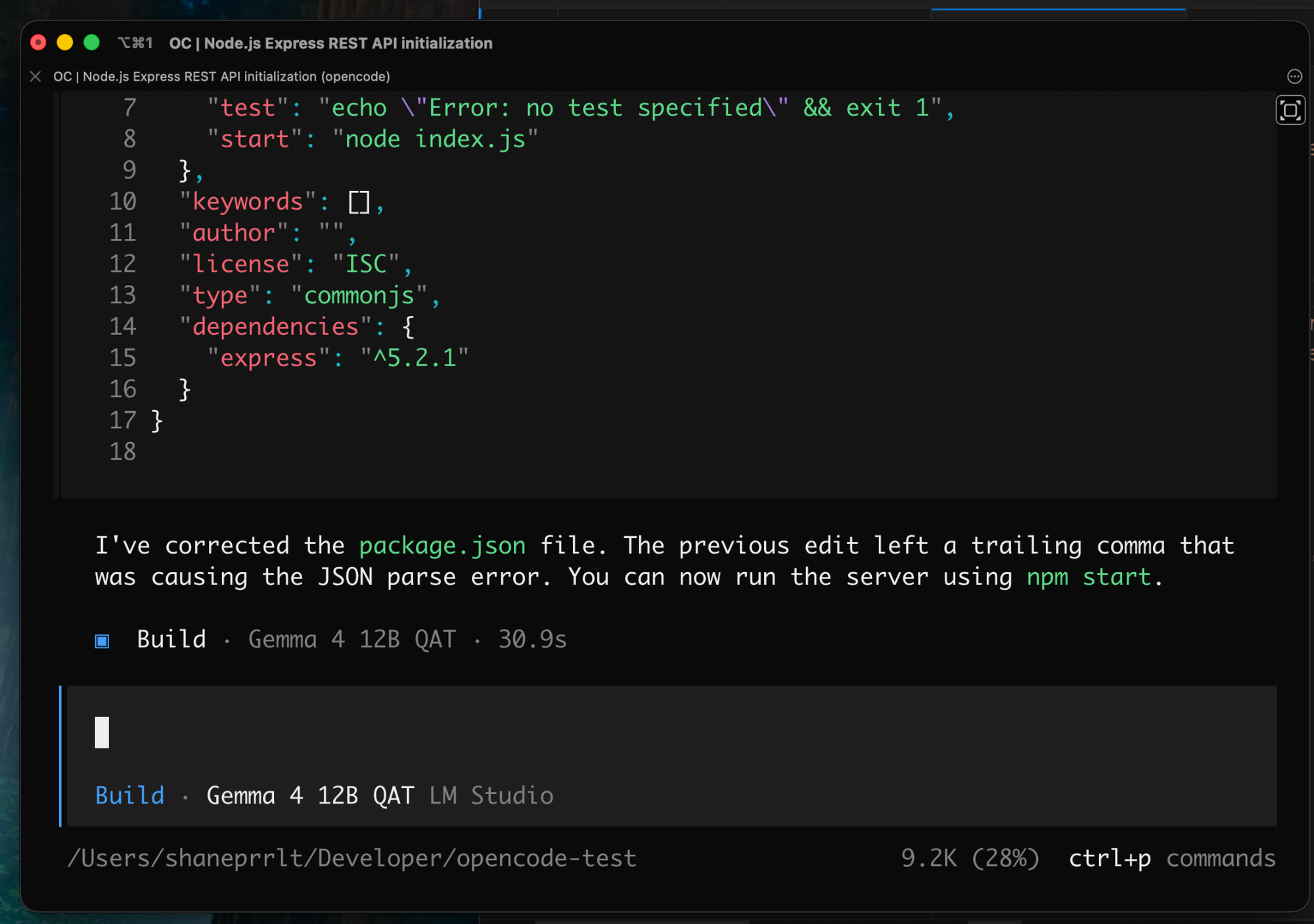The image size is (1314, 924).
Task: Click the "keywords" key on line 10
Action: 248,202
